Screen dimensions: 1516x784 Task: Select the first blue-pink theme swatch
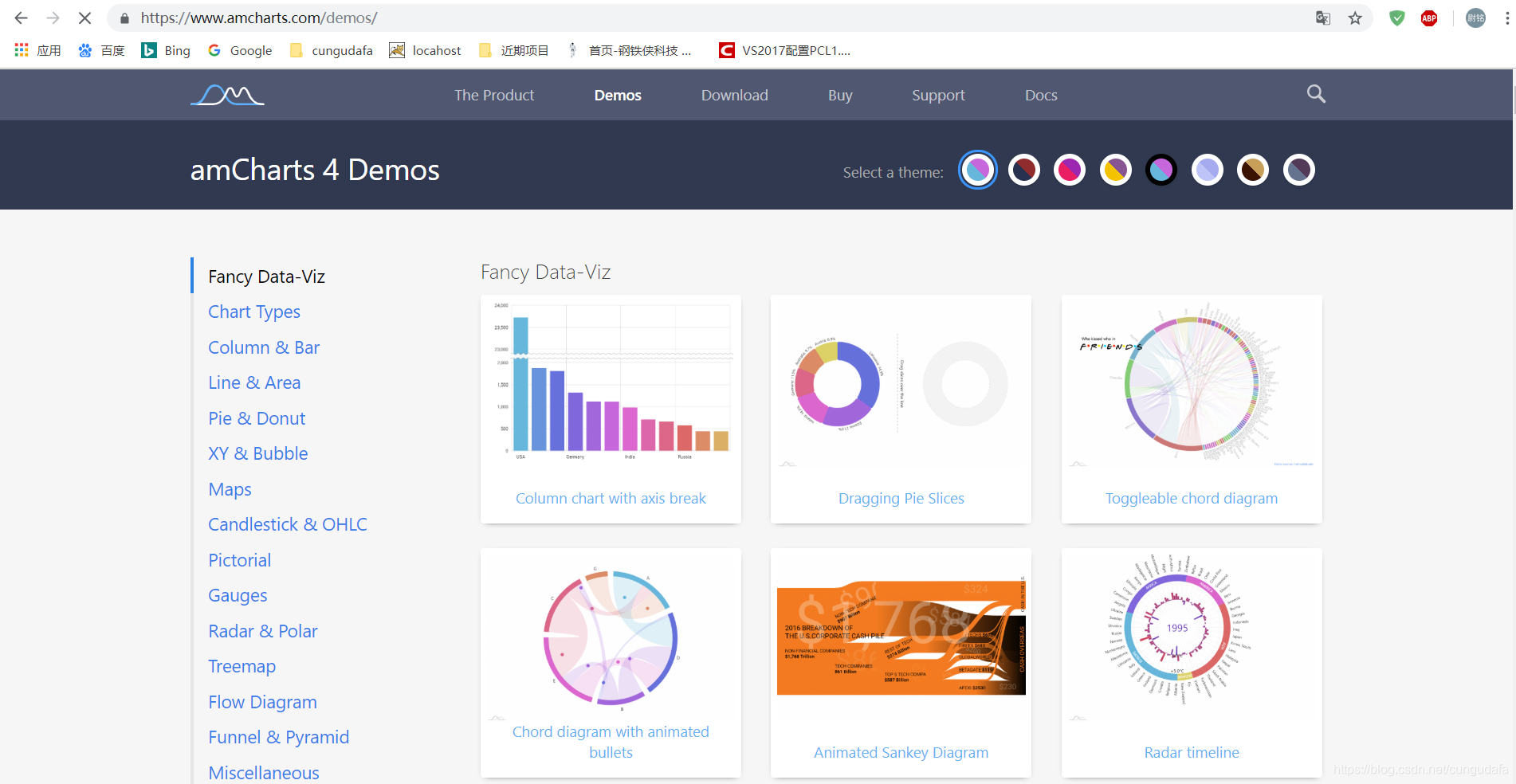click(978, 170)
